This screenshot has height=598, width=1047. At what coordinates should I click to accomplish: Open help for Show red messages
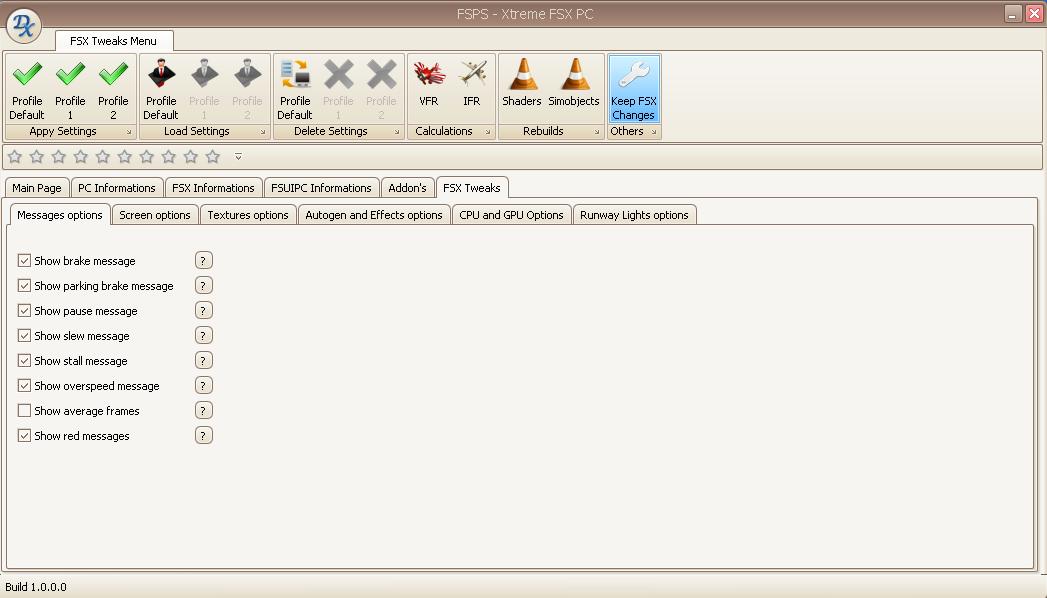(x=204, y=436)
